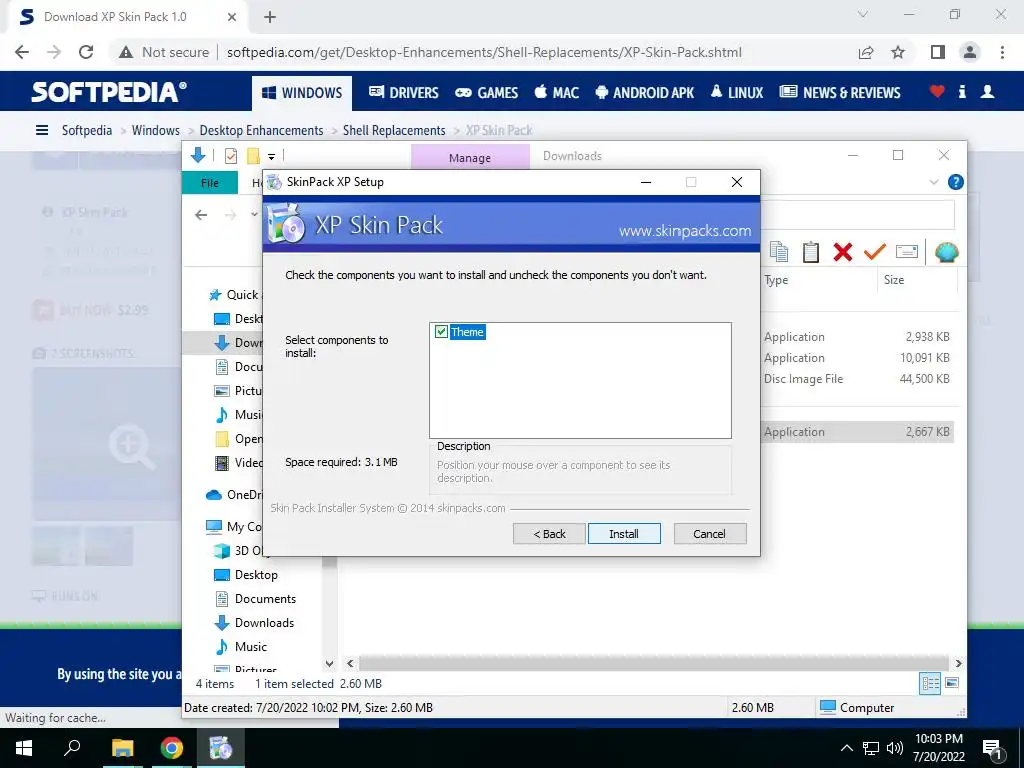Image resolution: width=1024 pixels, height=768 pixels.
Task: Open File Explorer help icon
Action: point(955,182)
